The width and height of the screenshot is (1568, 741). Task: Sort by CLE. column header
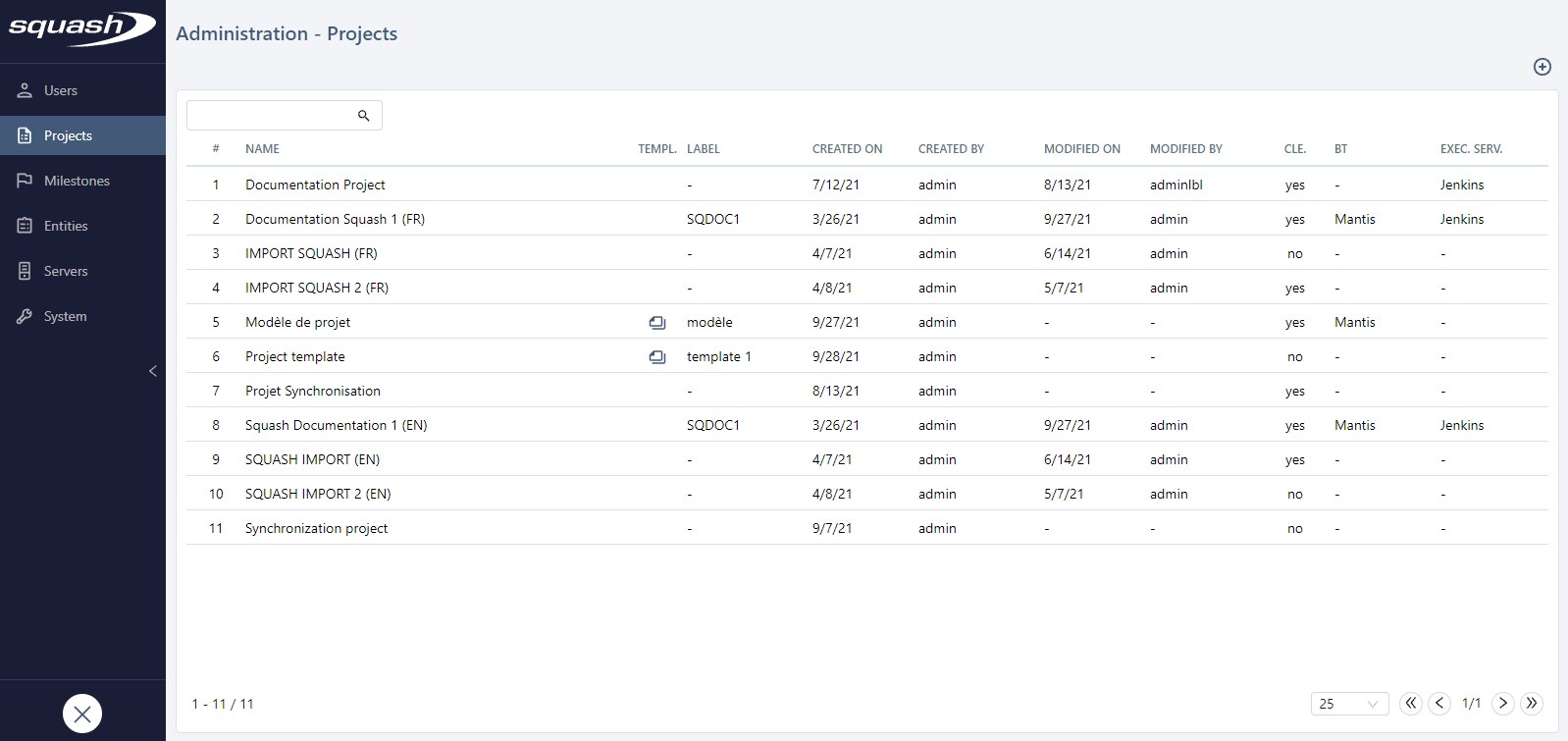(1295, 149)
